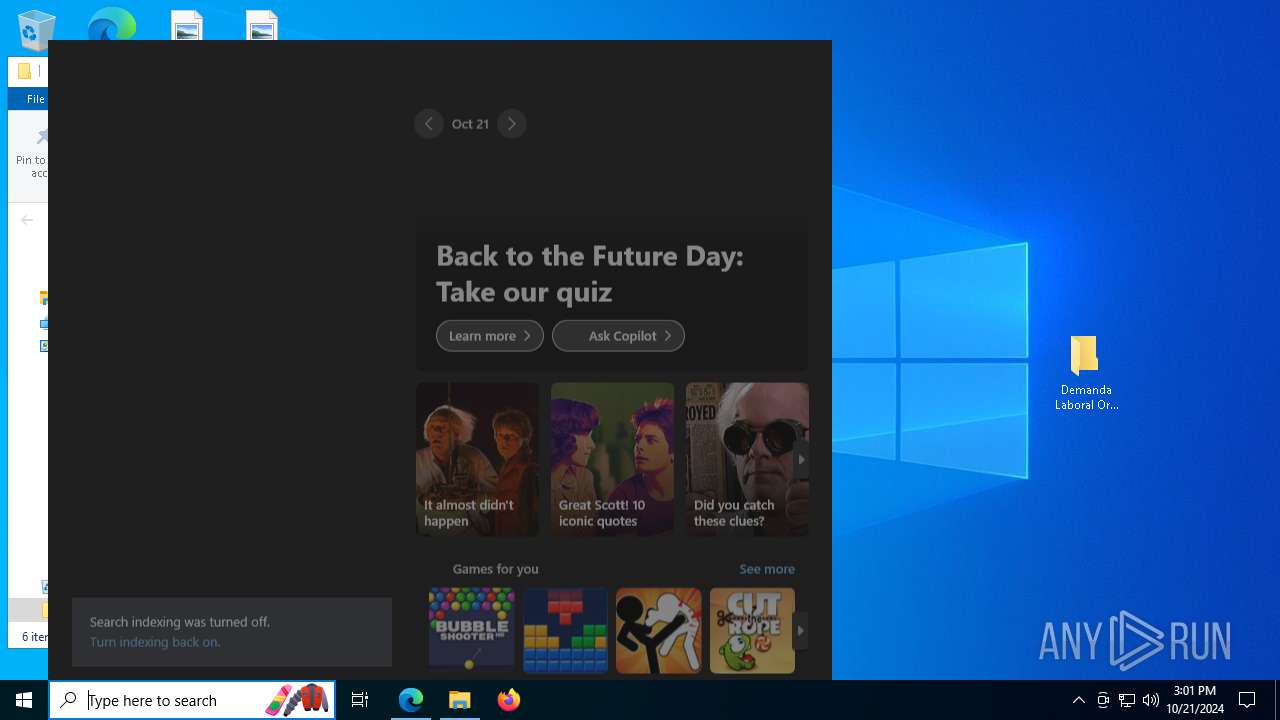This screenshot has width=1280, height=720.
Task: Open Microsoft Edge from the taskbar
Action: (x=411, y=700)
